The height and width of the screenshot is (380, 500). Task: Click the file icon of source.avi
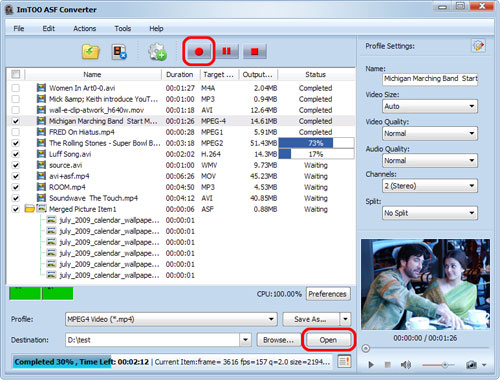(x=41, y=165)
